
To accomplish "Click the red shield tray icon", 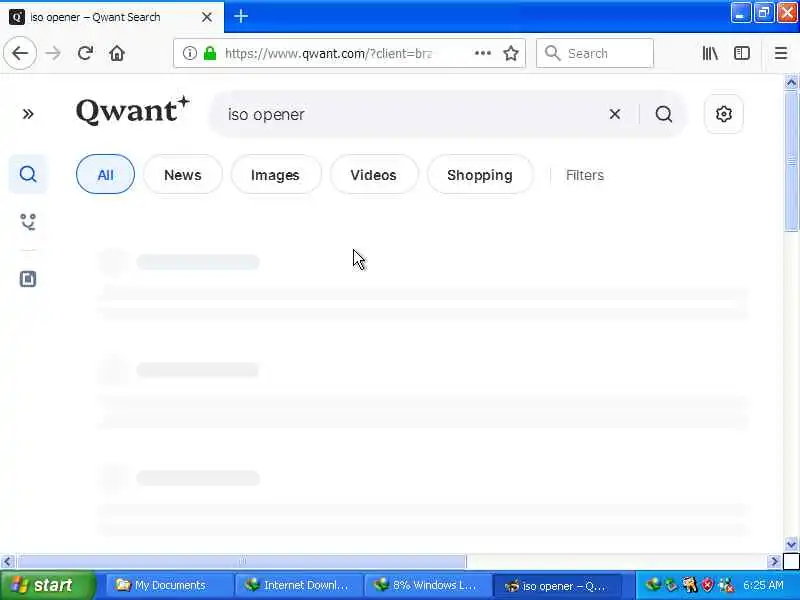I will coord(708,585).
